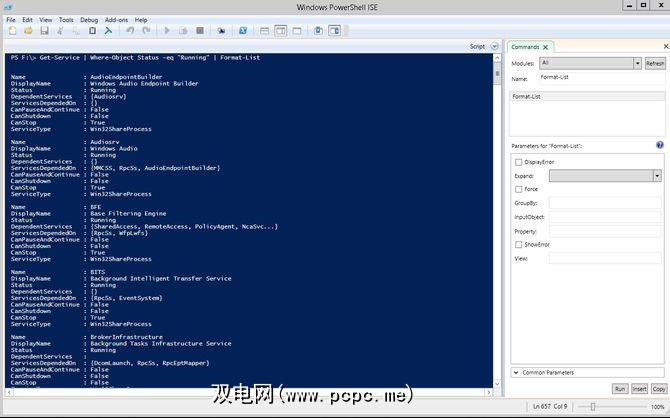Enable the ShowError checkbox
This screenshot has width=670, height=418.
coord(519,244)
